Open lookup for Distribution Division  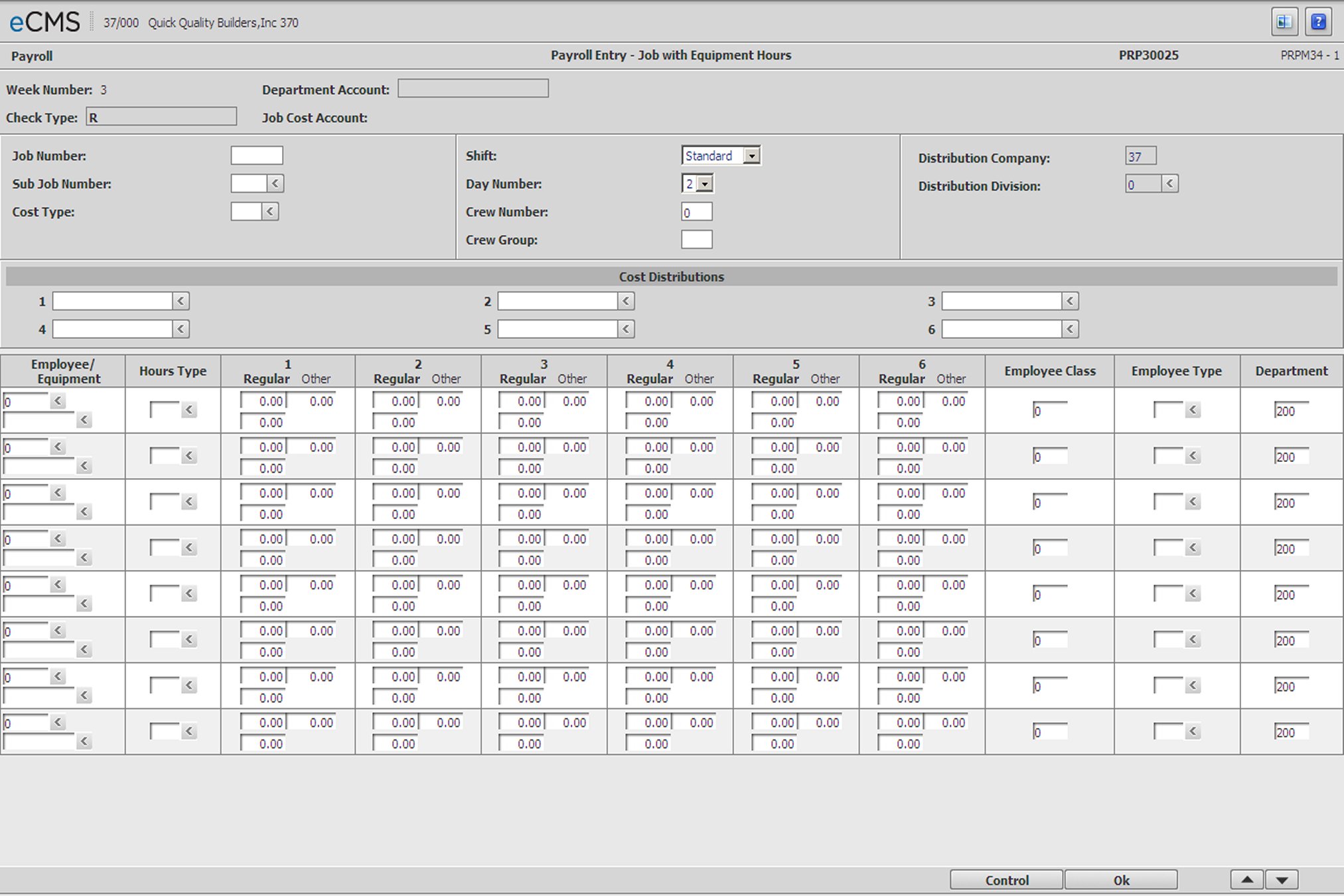[1170, 184]
